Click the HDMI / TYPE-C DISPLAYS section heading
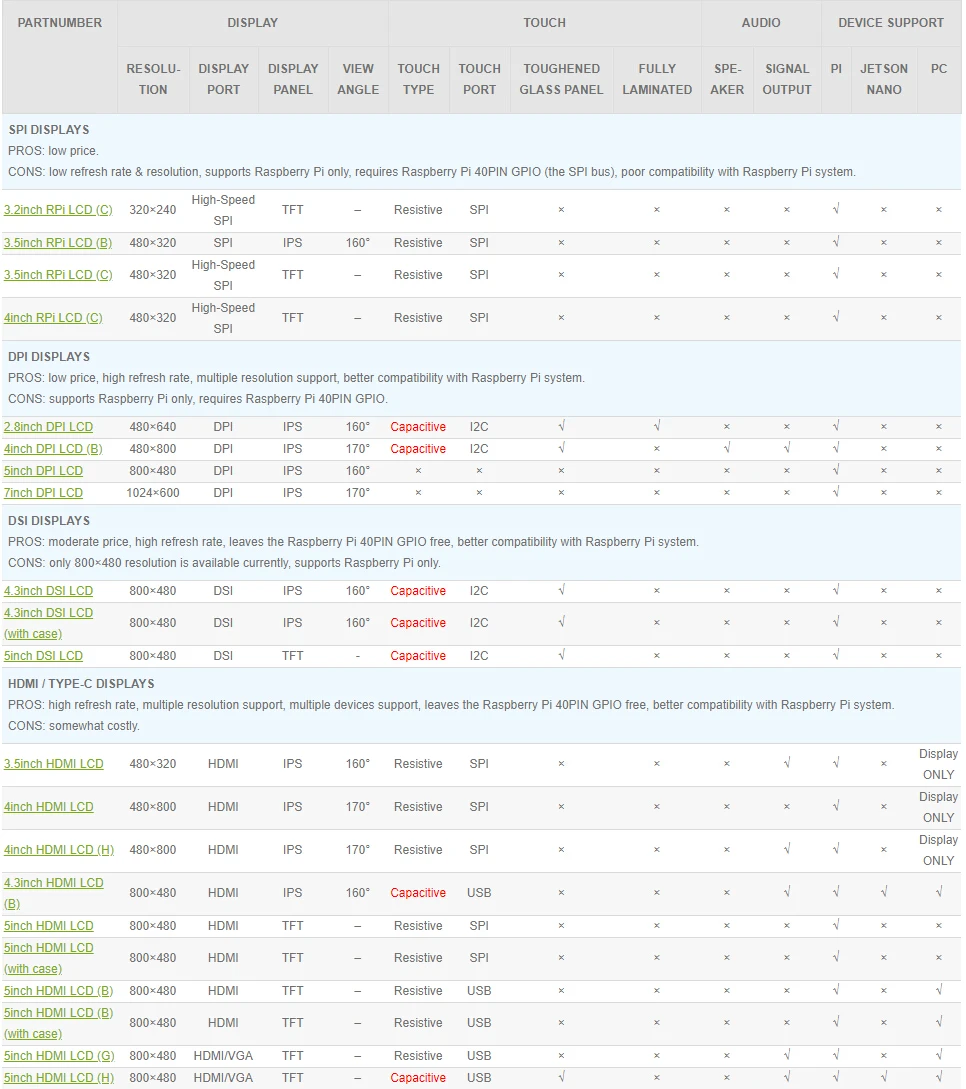Viewport: 966px width, 1089px height. click(81, 684)
